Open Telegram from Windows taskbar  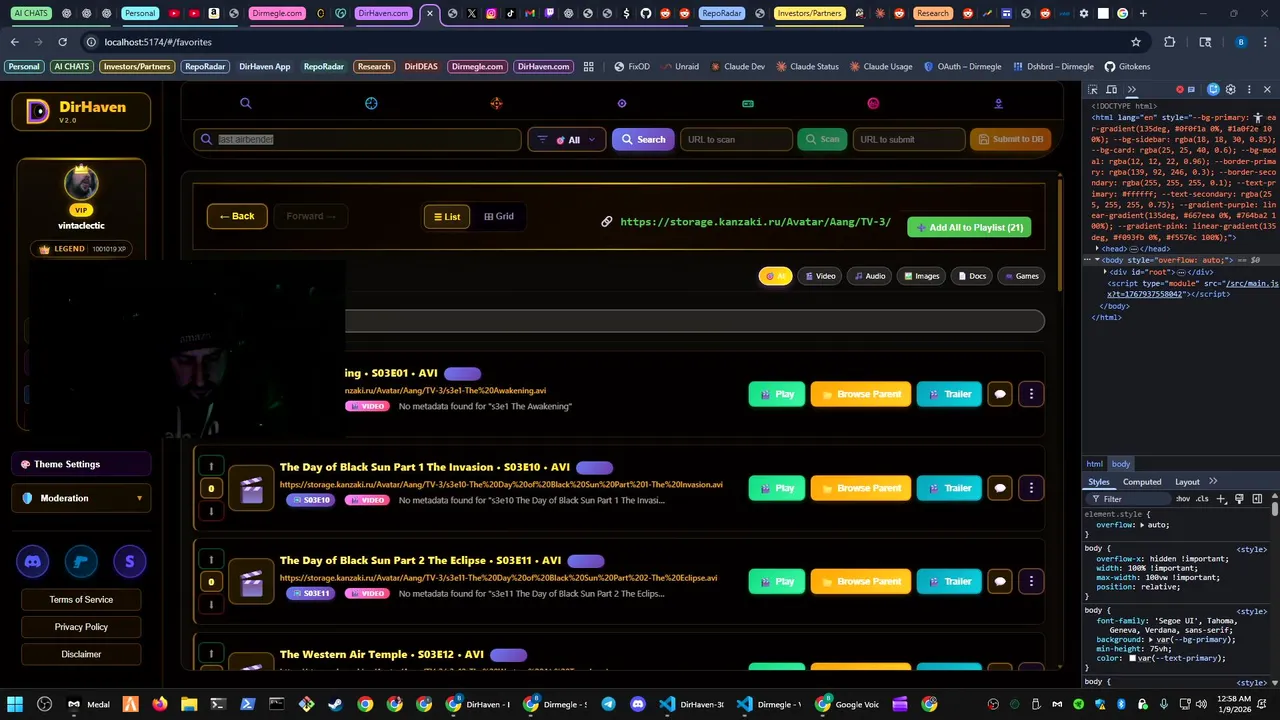click(608, 704)
